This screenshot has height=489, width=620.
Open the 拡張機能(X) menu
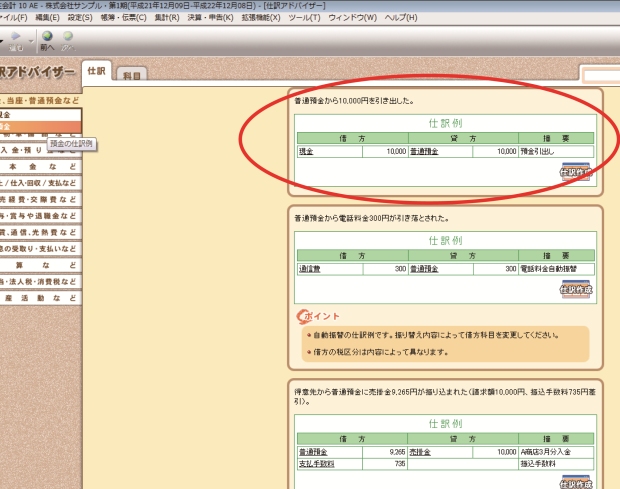(x=261, y=18)
